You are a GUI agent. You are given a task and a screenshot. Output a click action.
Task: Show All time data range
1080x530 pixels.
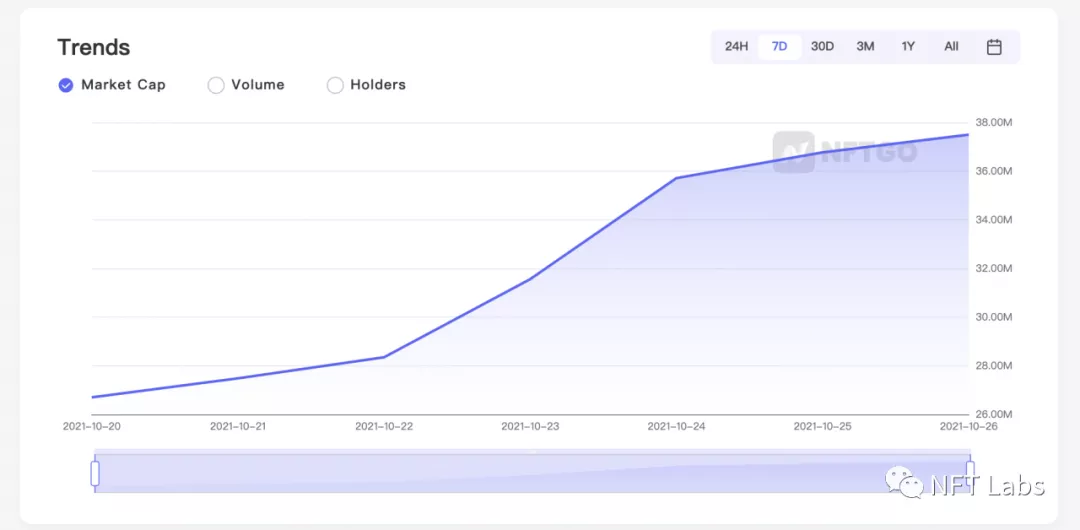[951, 47]
